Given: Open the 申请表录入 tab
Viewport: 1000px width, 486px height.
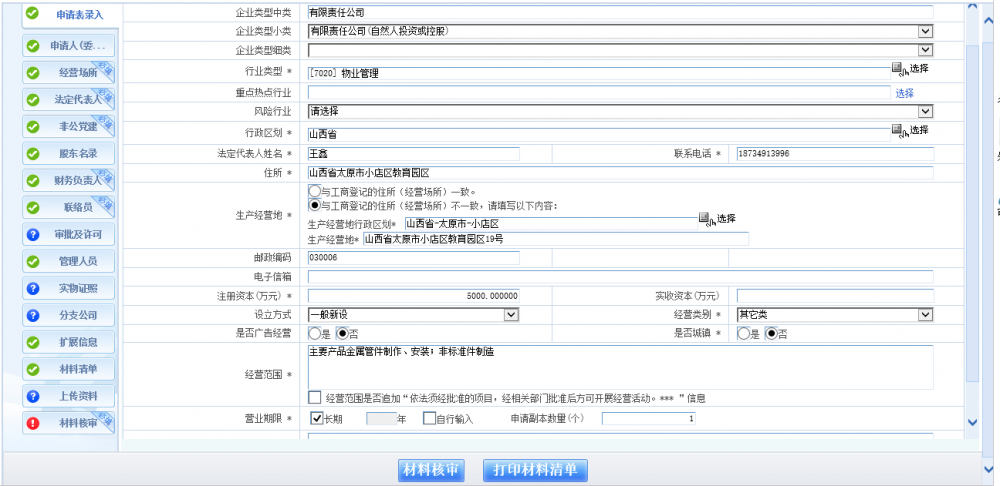Looking at the screenshot, I should click(70, 14).
